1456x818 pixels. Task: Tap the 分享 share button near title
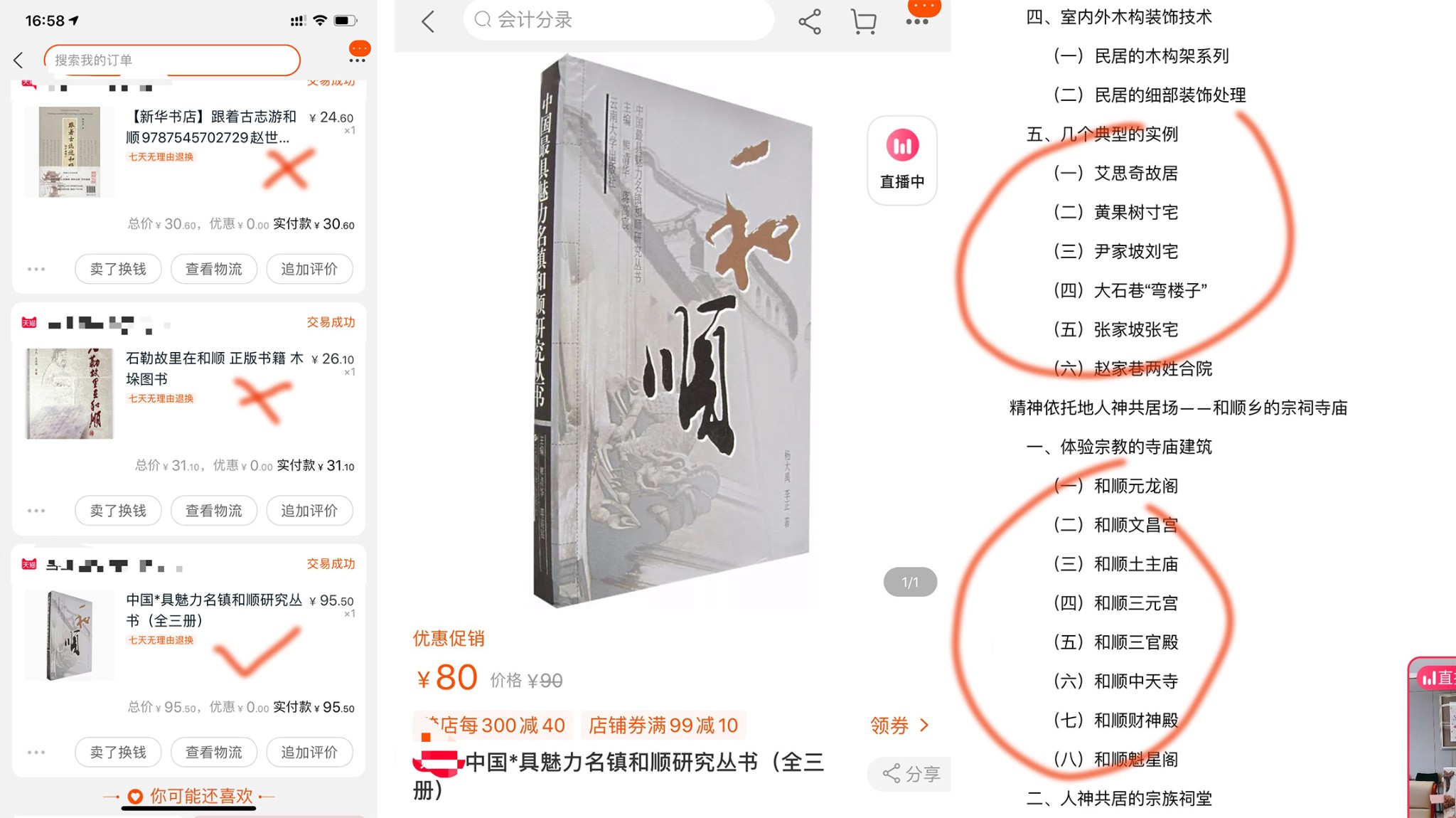pos(911,774)
